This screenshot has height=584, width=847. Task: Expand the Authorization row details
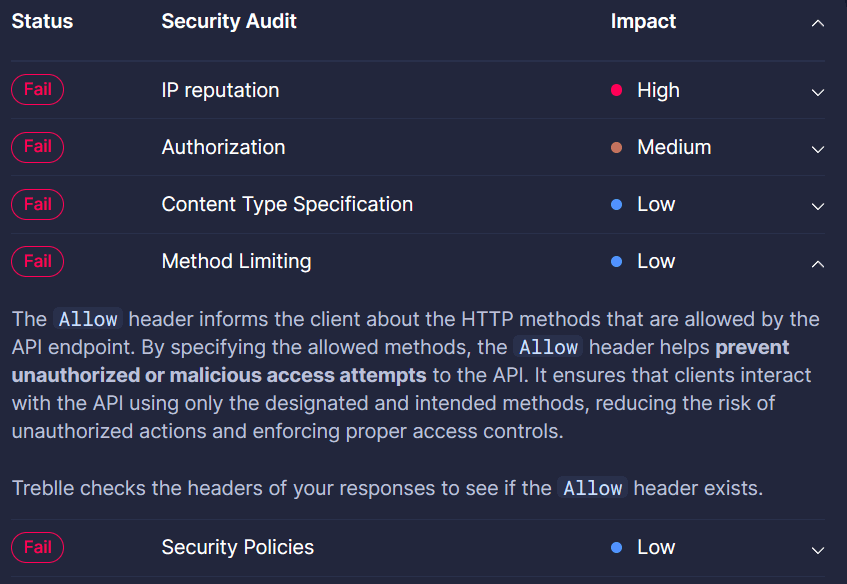[817, 148]
